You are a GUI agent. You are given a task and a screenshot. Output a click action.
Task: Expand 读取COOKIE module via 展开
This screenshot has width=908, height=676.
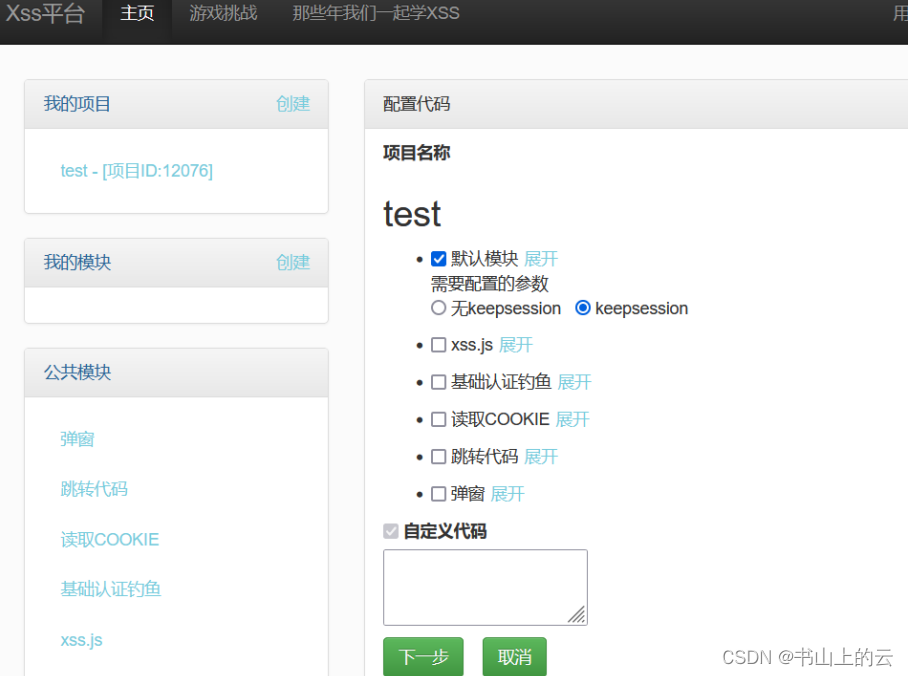[x=572, y=419]
